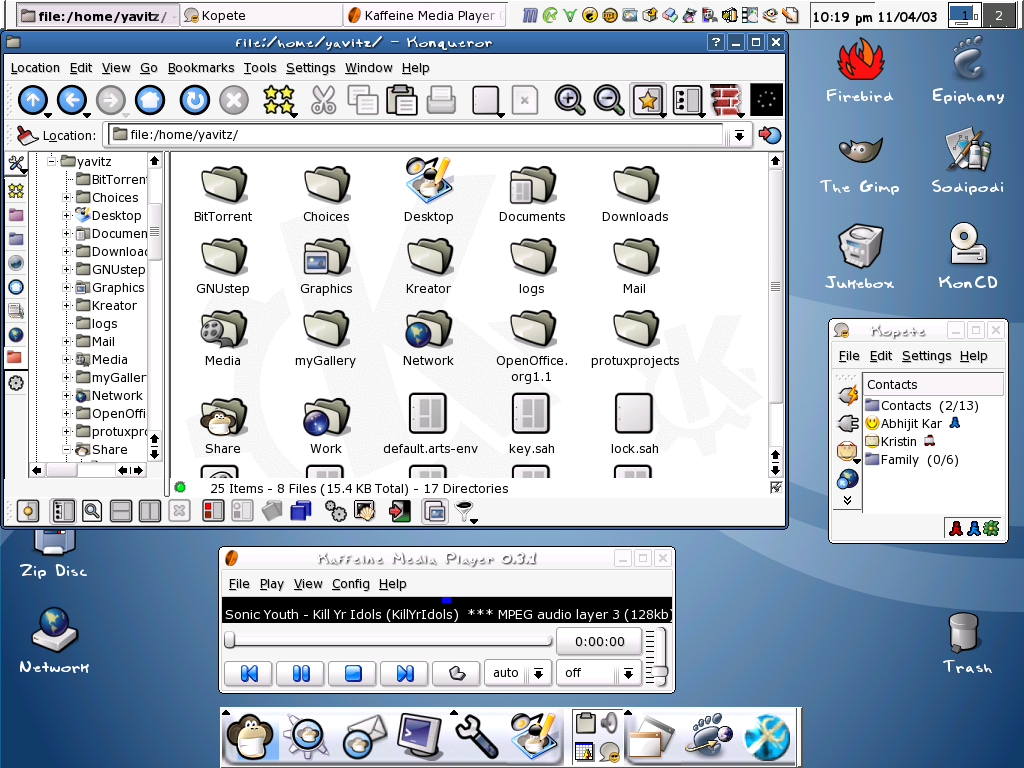Switch to virtual desktop 1 pager
The height and width of the screenshot is (768, 1024).
click(964, 16)
